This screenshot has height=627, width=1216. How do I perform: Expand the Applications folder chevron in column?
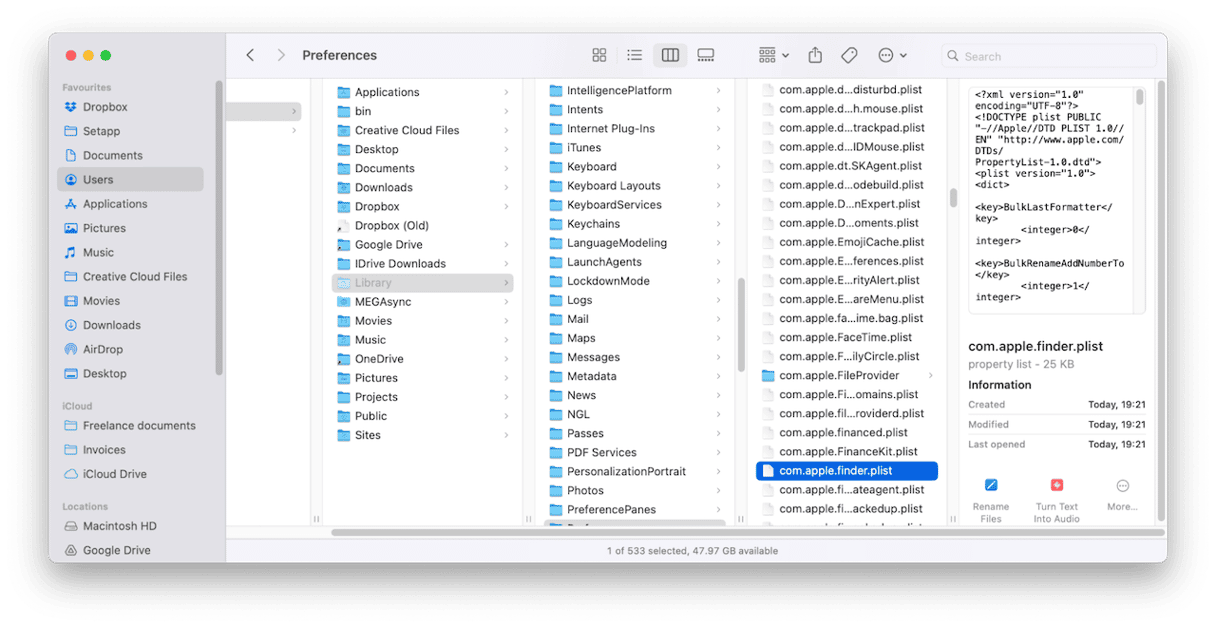(506, 92)
